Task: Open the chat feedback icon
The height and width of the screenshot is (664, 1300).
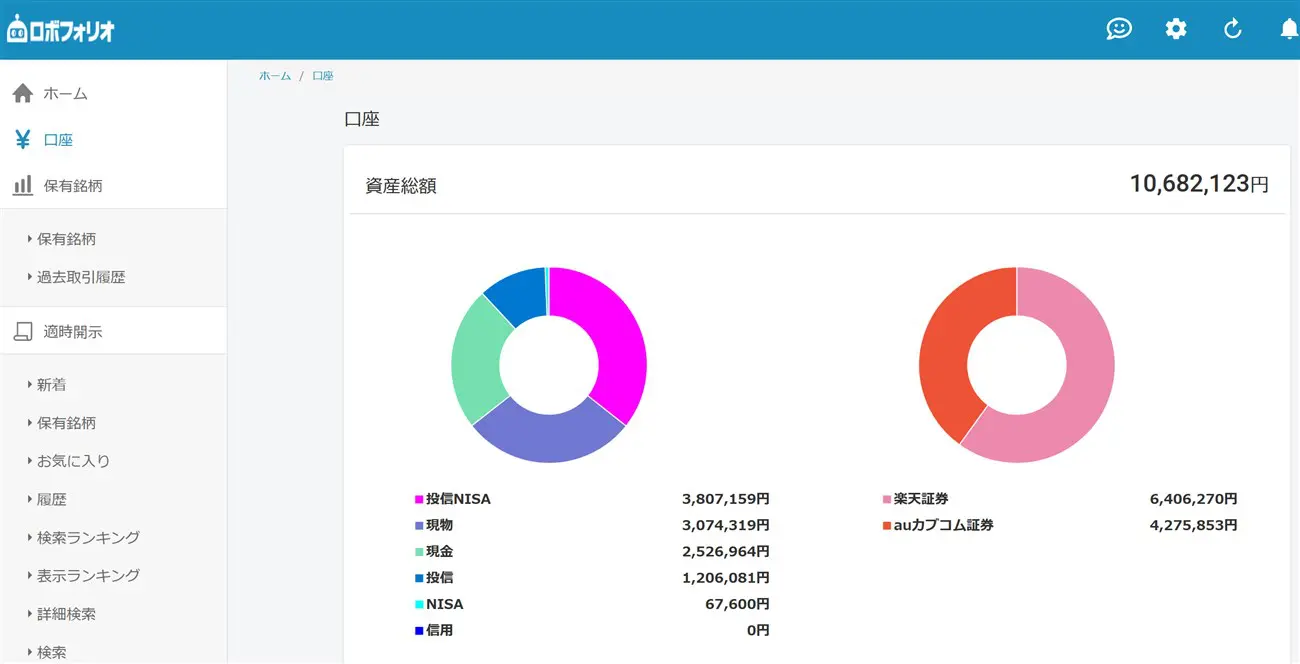Action: (x=1119, y=29)
